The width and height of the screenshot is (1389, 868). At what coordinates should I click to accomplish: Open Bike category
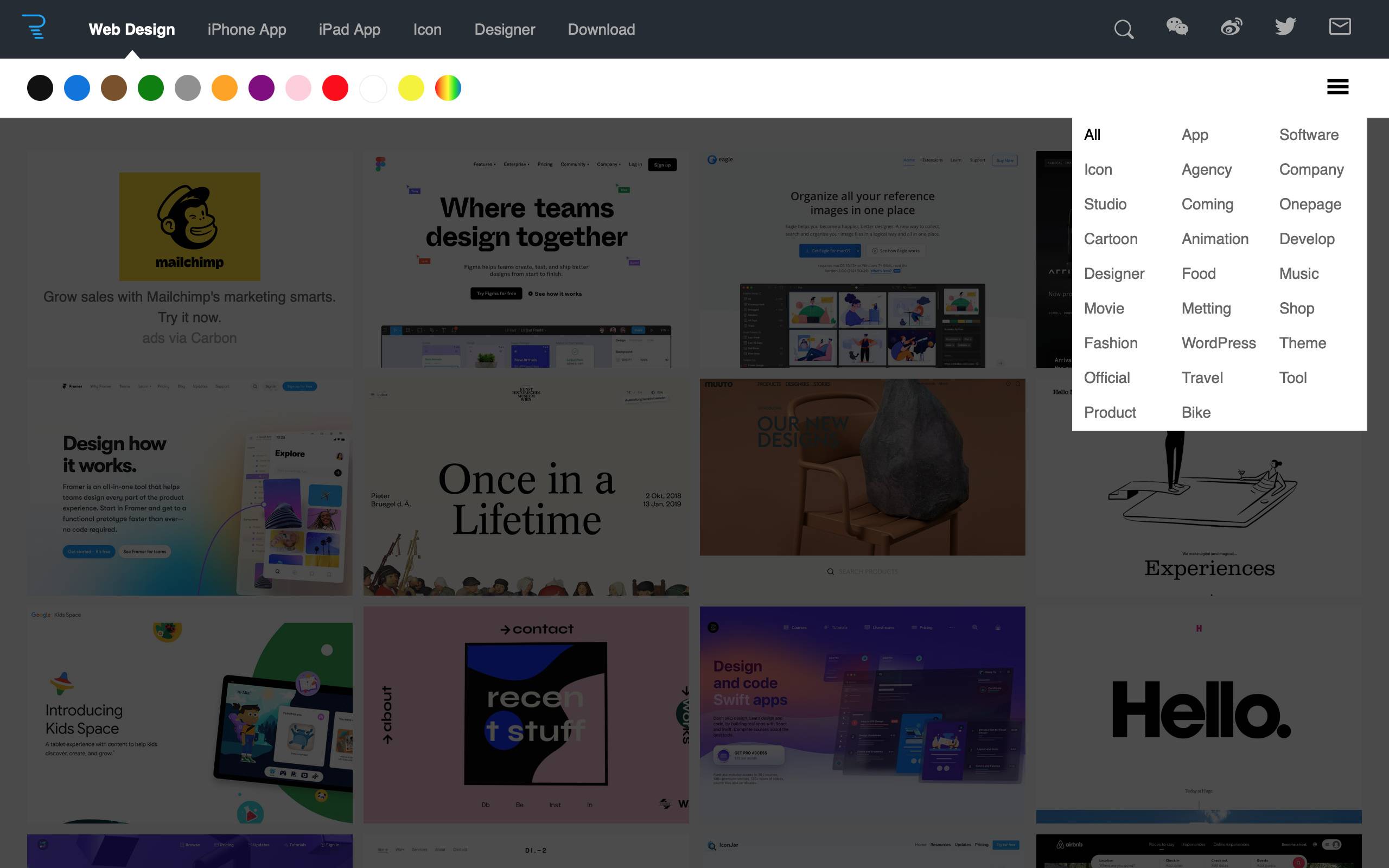[x=1196, y=413]
